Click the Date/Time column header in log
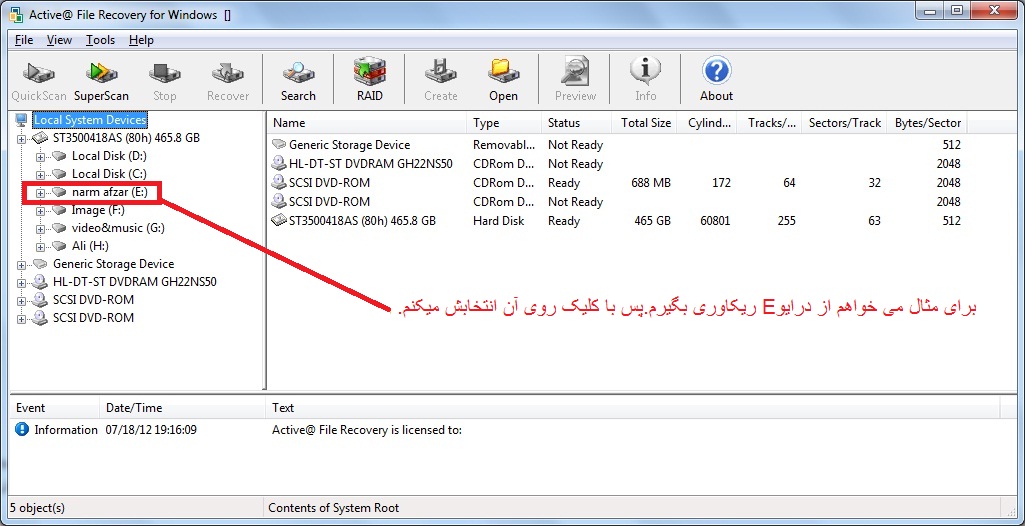Image resolution: width=1025 pixels, height=526 pixels. [x=183, y=408]
